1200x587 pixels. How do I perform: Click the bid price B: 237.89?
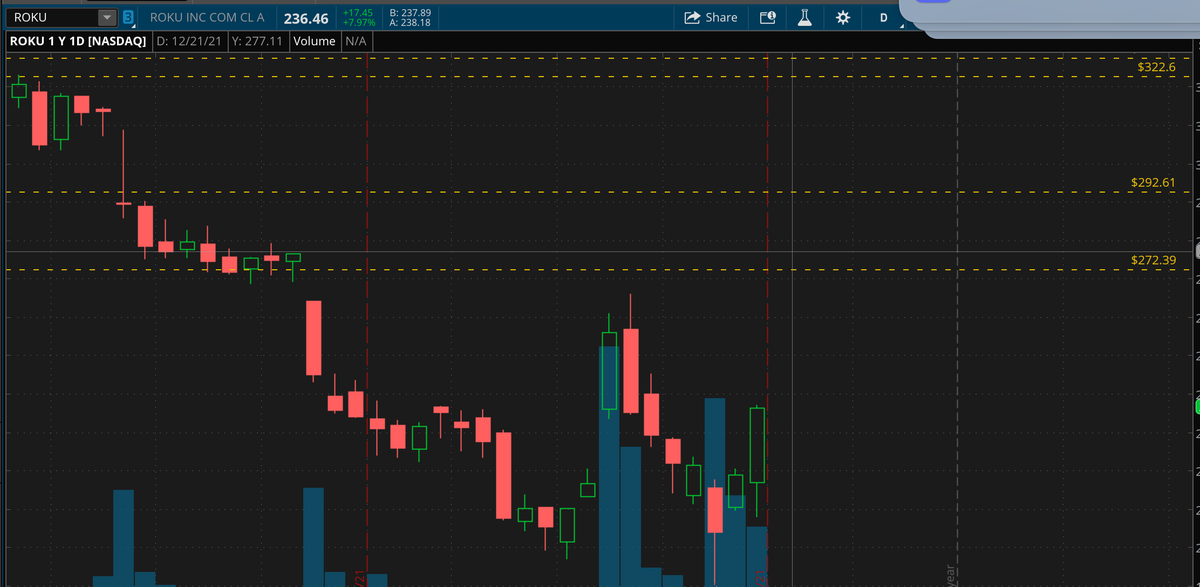click(409, 13)
